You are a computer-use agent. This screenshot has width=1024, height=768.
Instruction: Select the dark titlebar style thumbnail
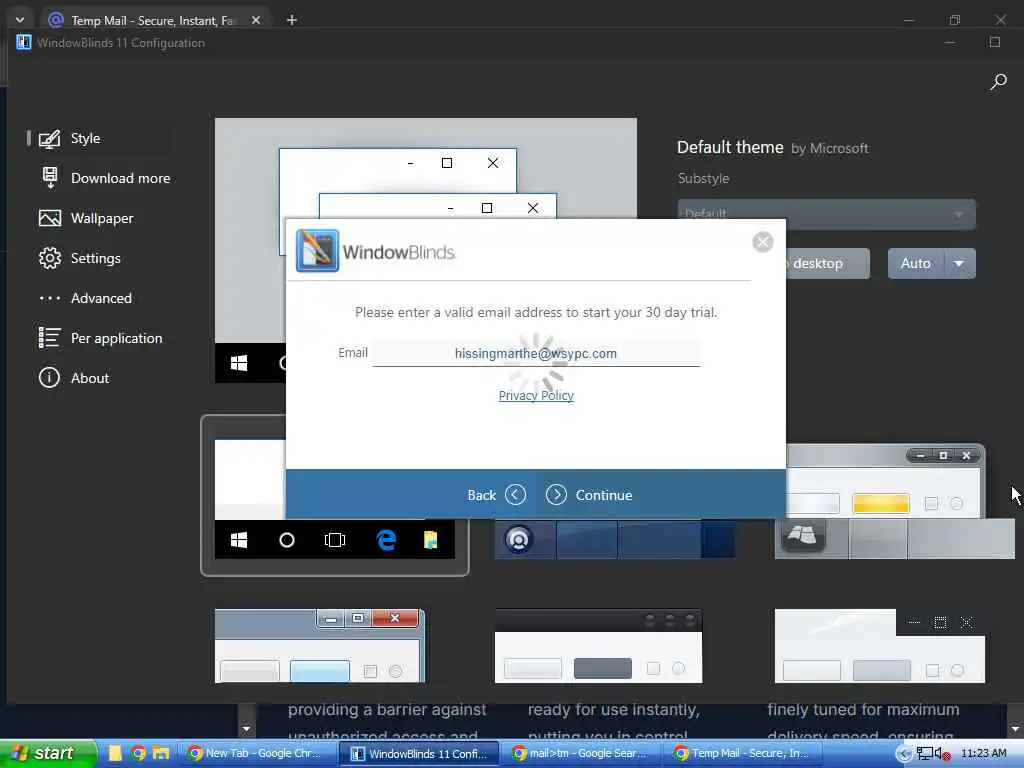(598, 646)
